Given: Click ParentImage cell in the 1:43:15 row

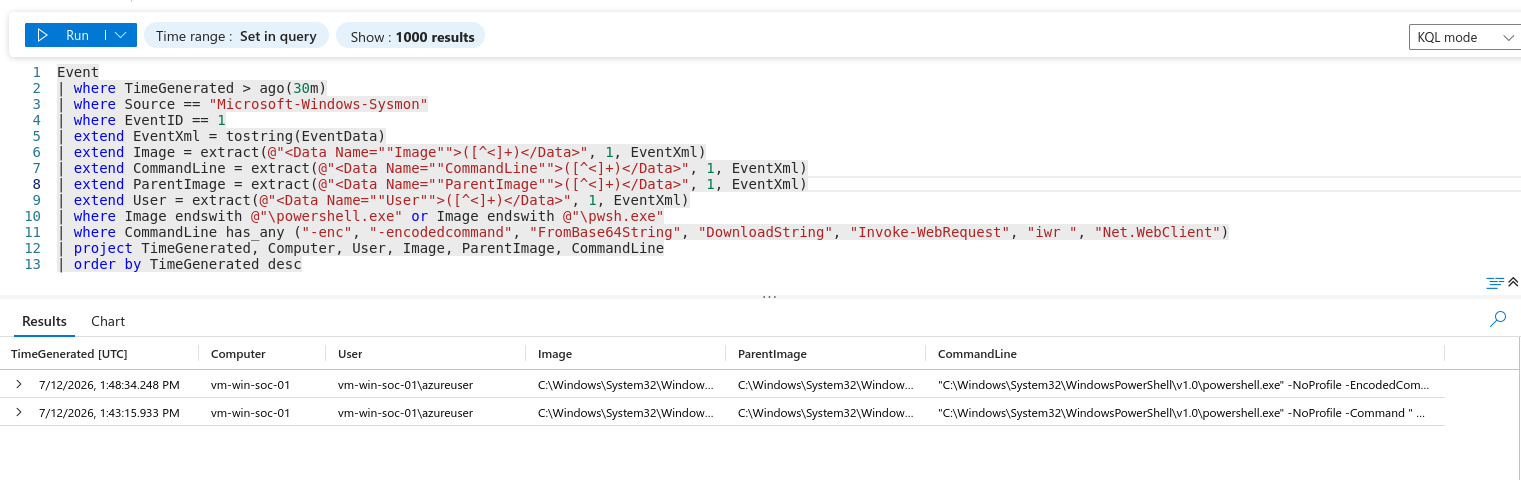Looking at the screenshot, I should (826, 412).
